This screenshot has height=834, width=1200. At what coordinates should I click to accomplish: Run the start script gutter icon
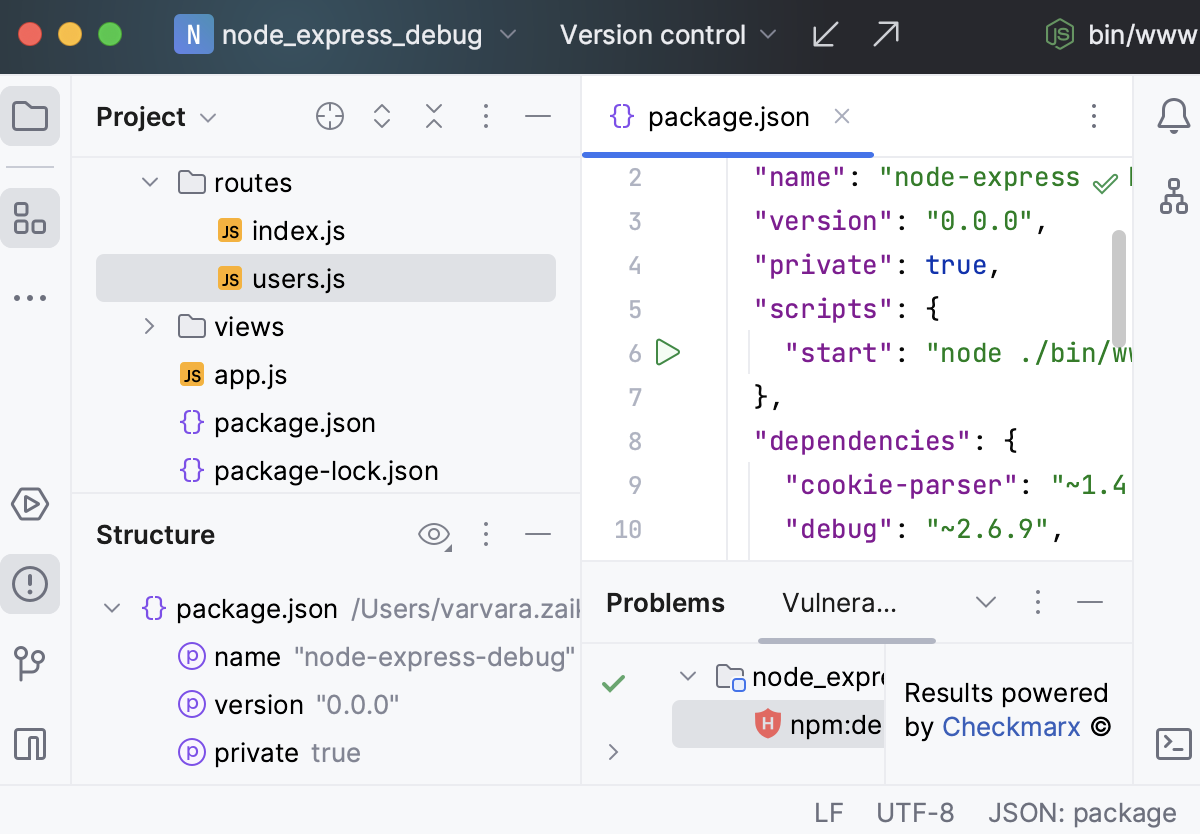667,353
